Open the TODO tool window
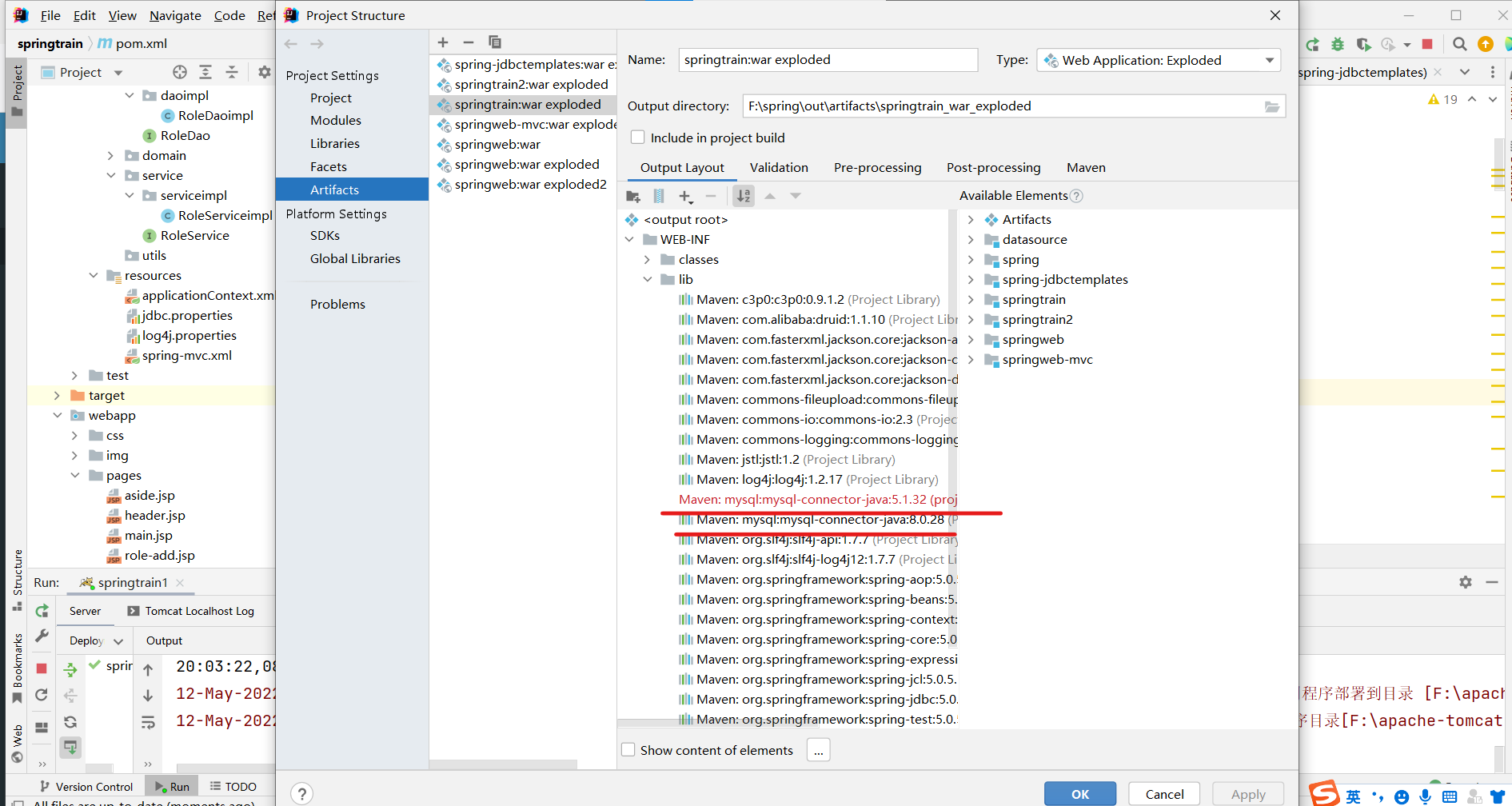 [x=233, y=787]
